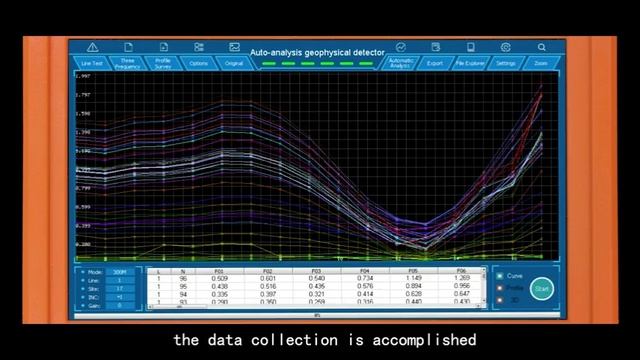Enable the 3D checkbox

tap(500, 300)
